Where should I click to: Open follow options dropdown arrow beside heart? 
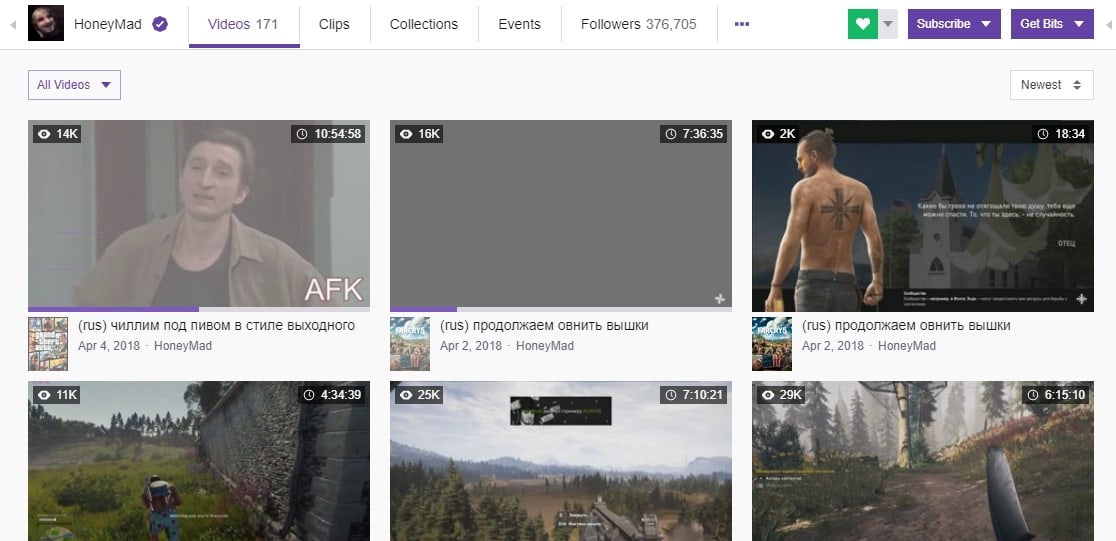(x=888, y=24)
